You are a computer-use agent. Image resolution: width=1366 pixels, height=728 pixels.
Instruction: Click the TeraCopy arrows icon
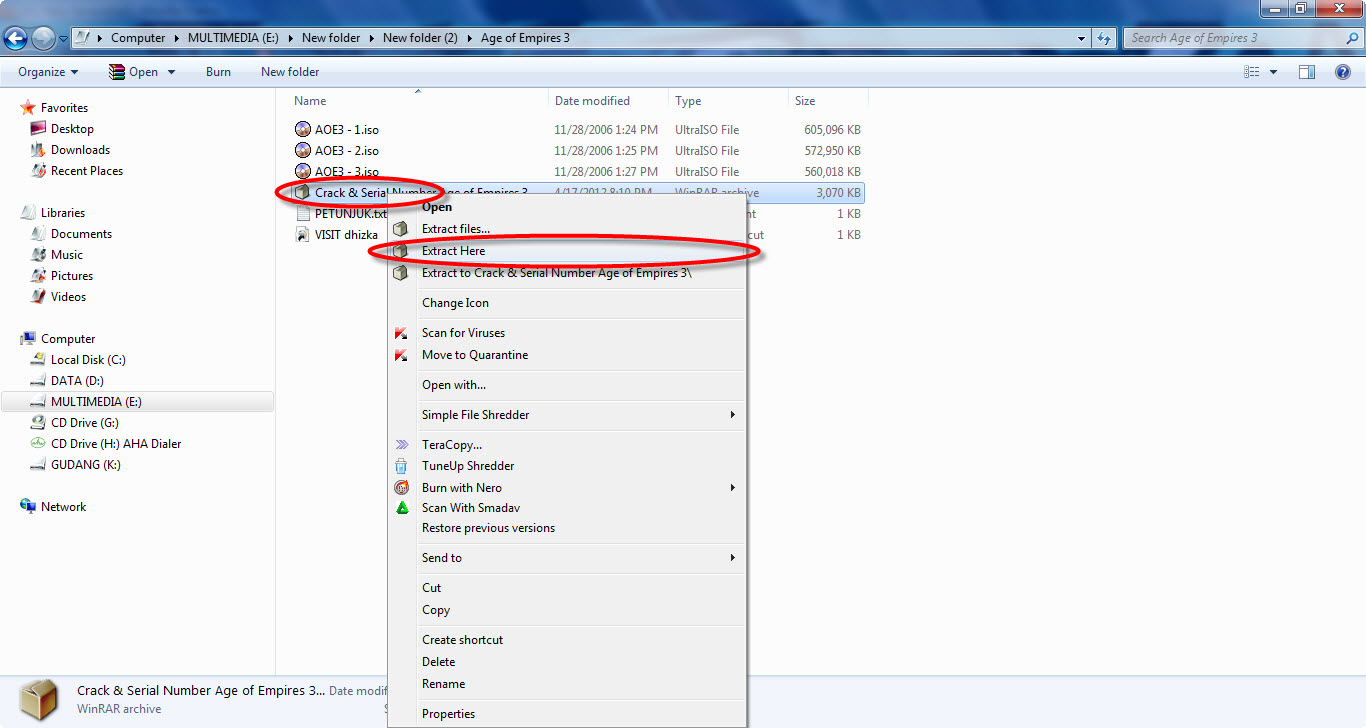[401, 445]
